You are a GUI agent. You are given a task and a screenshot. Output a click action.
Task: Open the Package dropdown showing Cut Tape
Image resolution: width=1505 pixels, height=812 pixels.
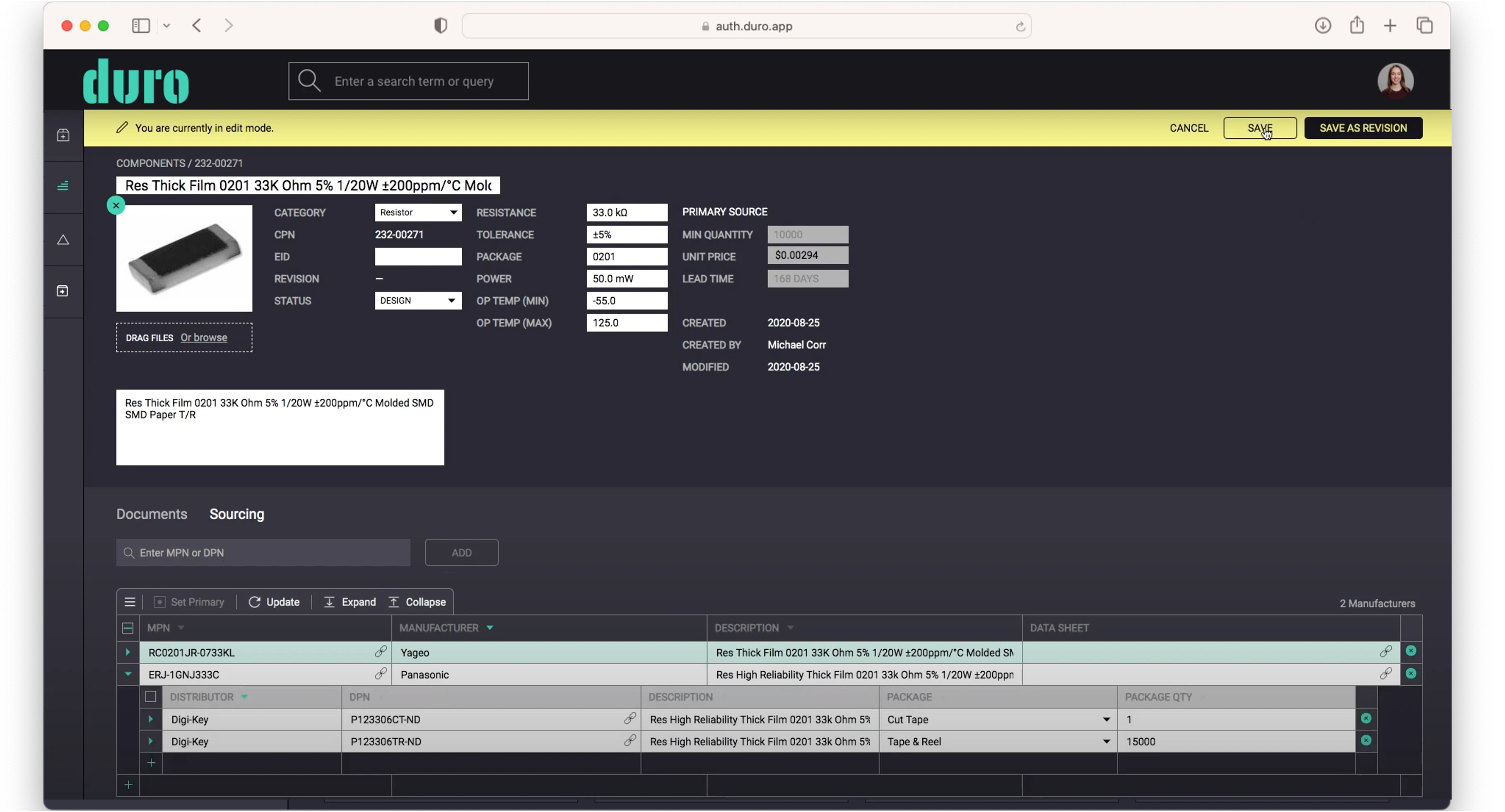tap(1106, 719)
